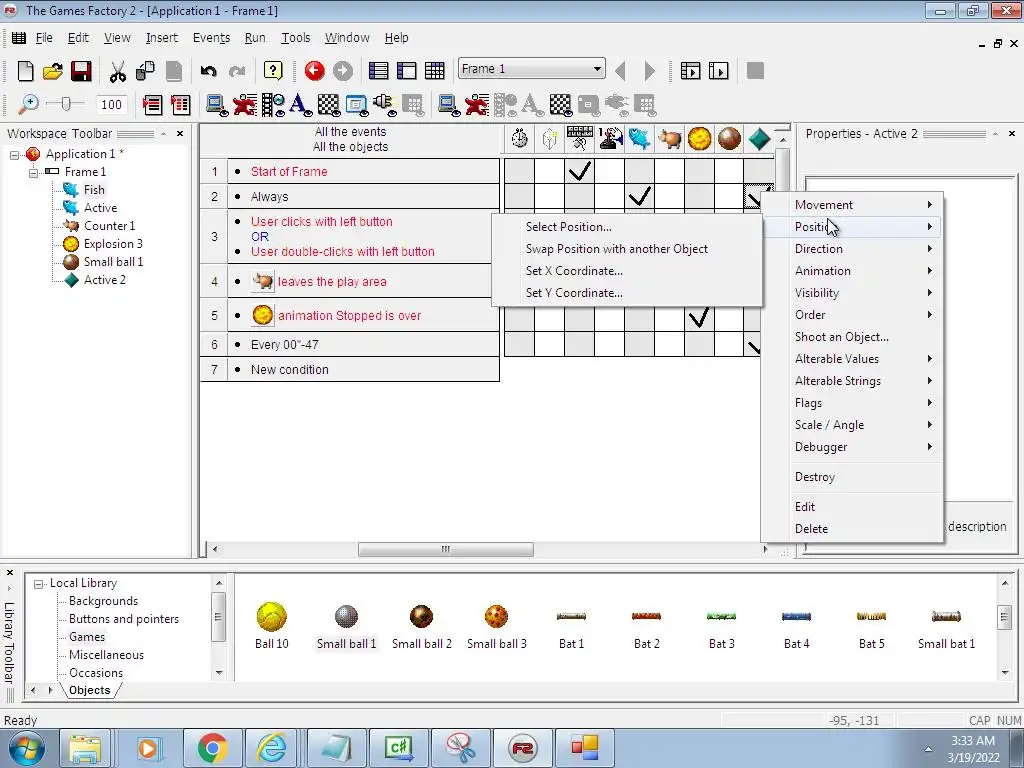1024x768 pixels.
Task: Run the frame icon
Action: [x=718, y=71]
